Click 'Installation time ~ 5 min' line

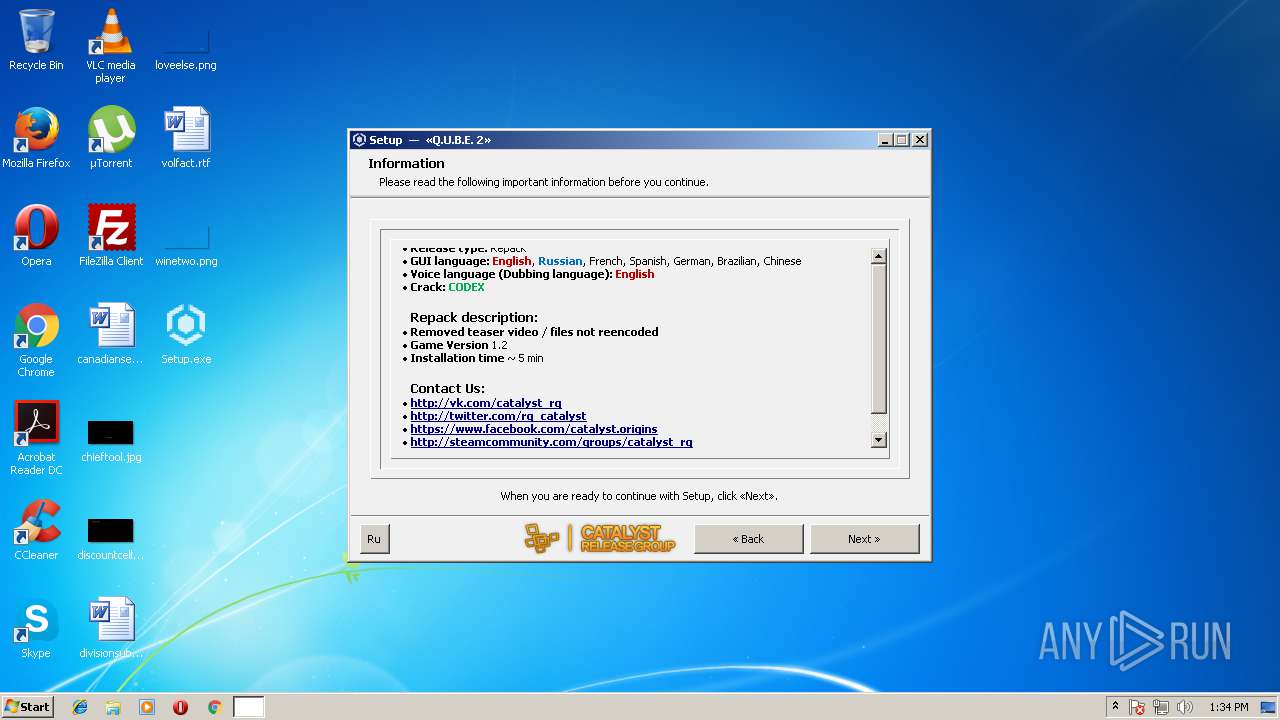[477, 358]
